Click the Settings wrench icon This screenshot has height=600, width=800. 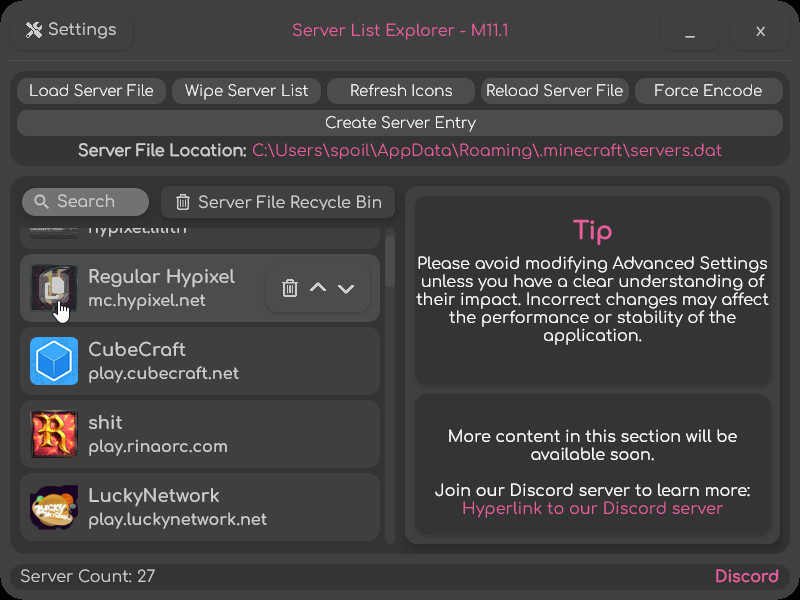pos(34,30)
